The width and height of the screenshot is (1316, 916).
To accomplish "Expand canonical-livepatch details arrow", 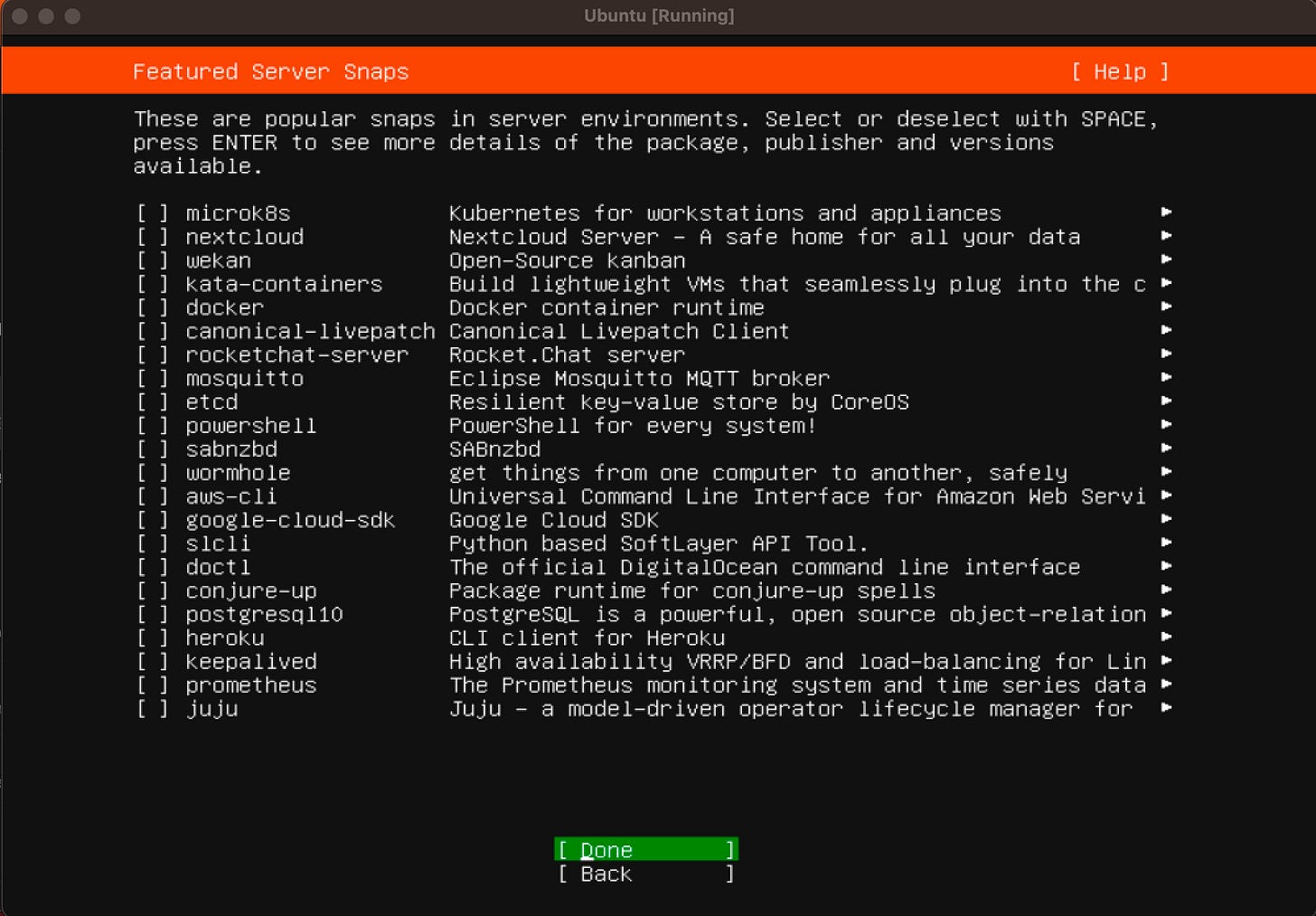I will pos(1167,329).
